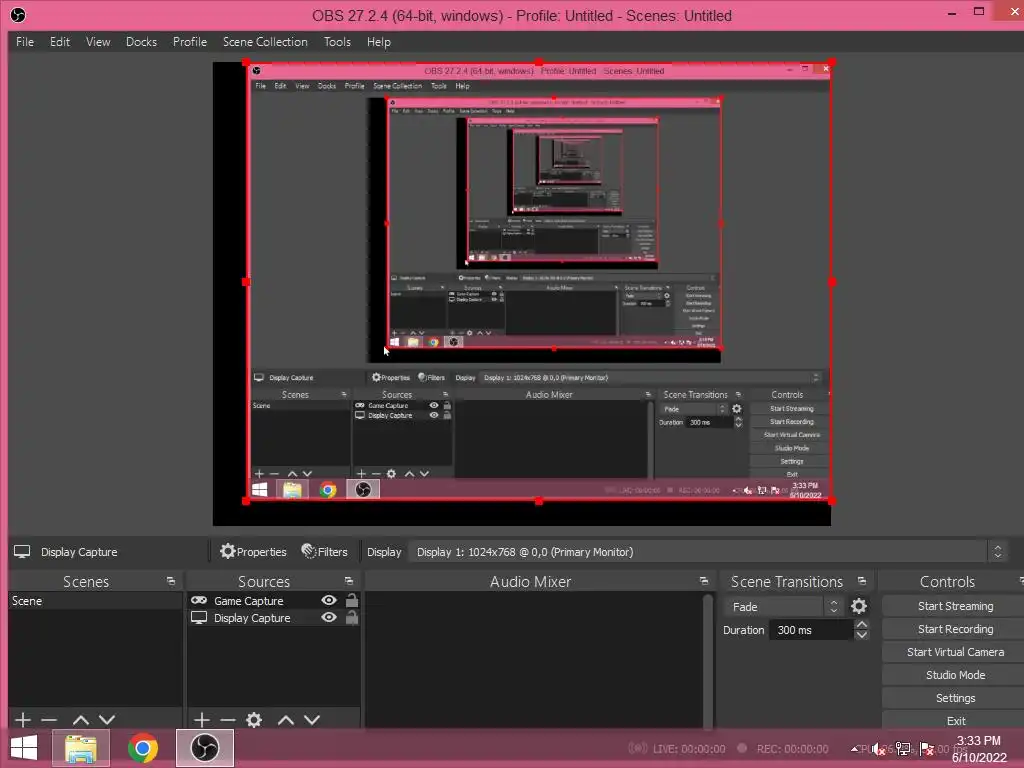Open source properties gear in Sources toolbar
Screen dimensions: 1024x768
254,720
